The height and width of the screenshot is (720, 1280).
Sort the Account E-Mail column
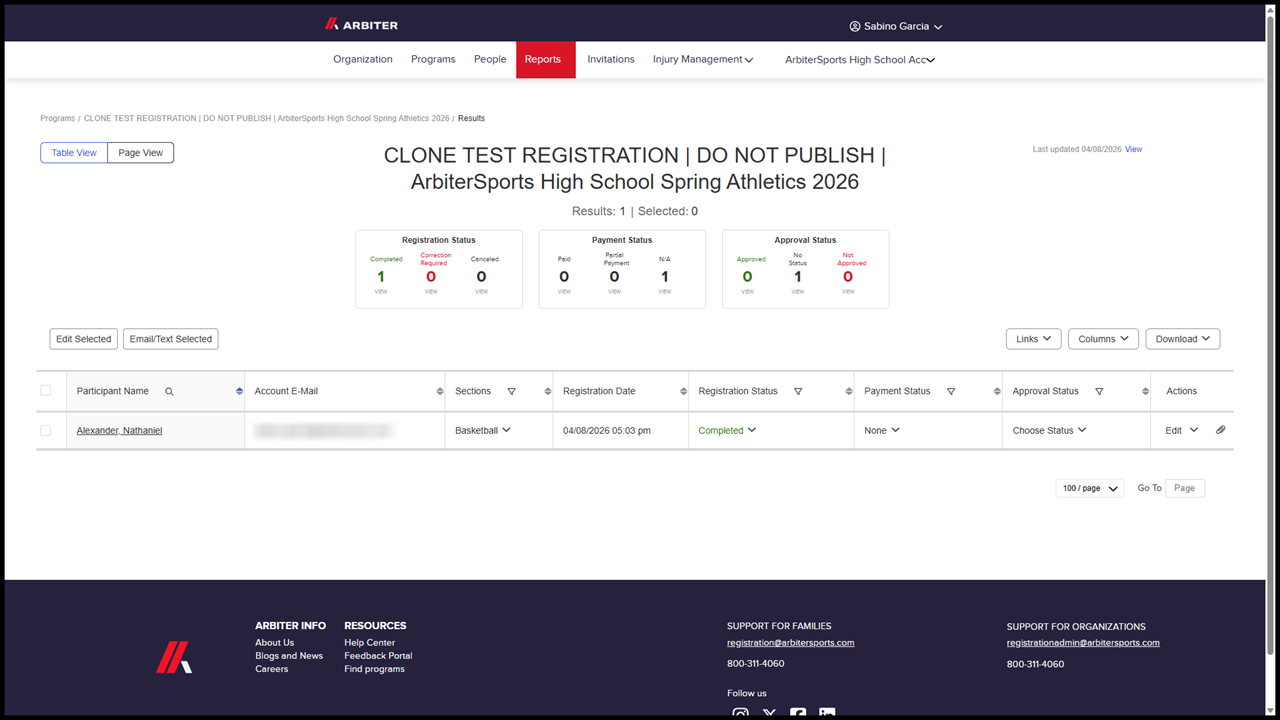click(440, 392)
